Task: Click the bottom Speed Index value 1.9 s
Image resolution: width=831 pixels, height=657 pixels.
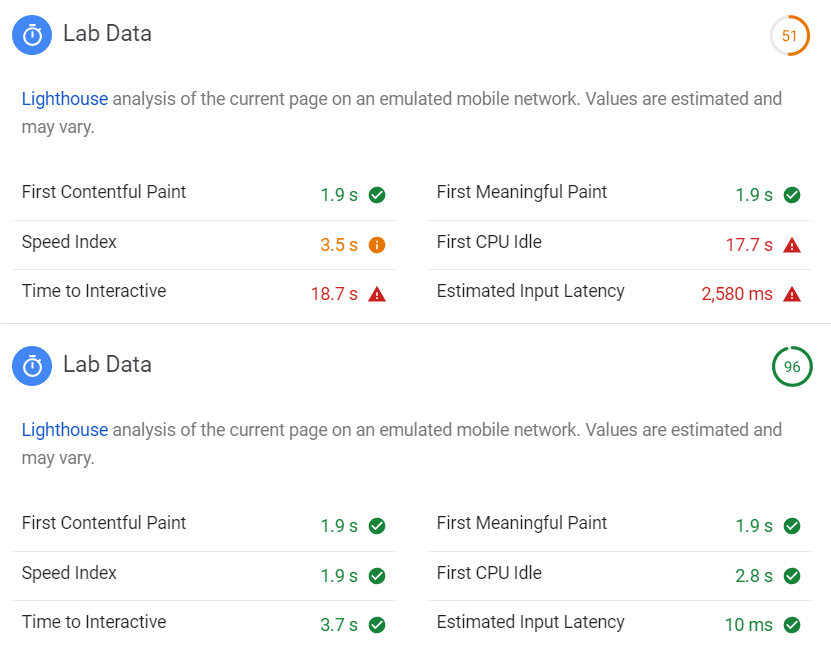Action: coord(339,576)
